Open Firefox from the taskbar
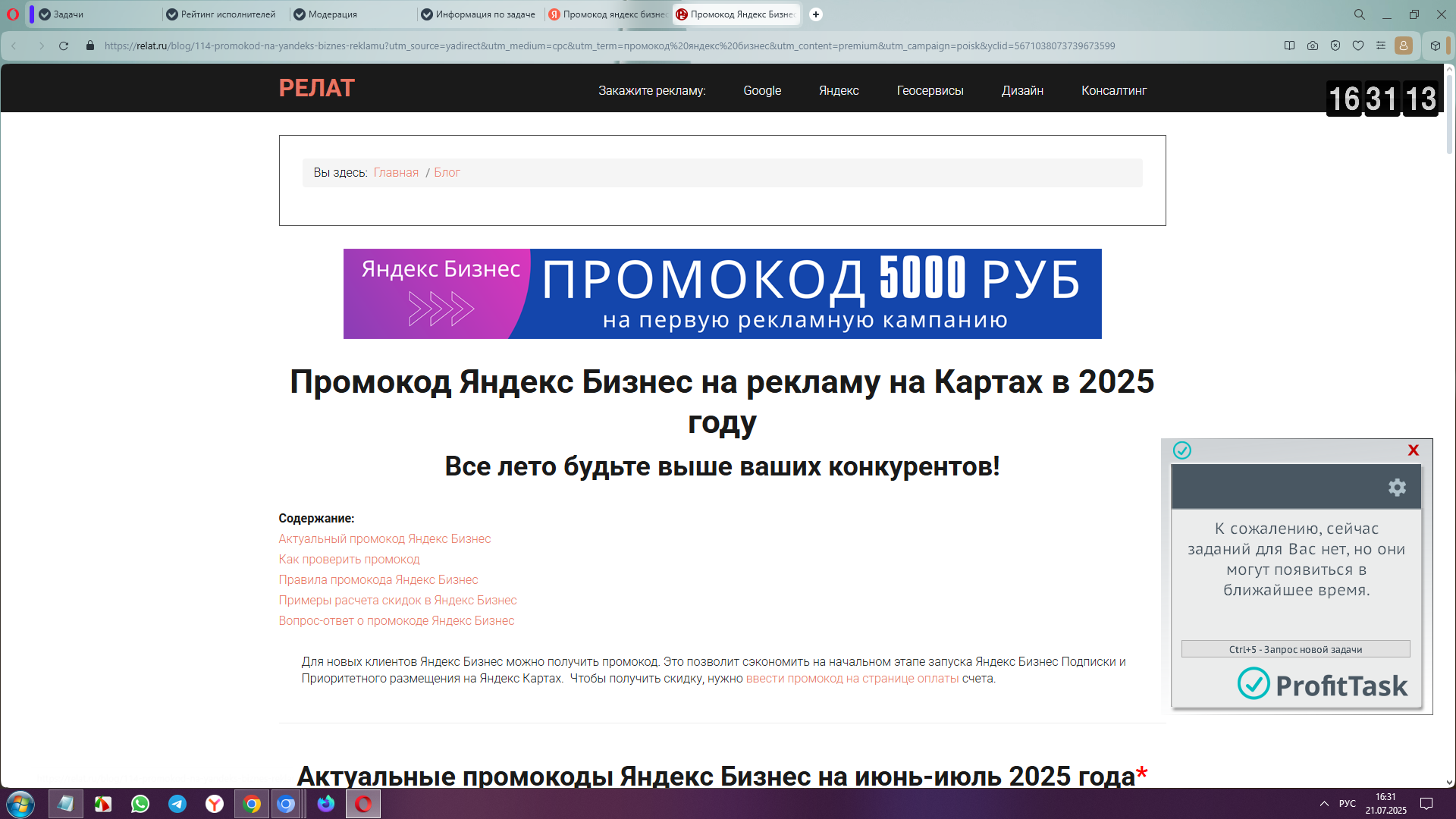The width and height of the screenshot is (1456, 819). point(326,804)
